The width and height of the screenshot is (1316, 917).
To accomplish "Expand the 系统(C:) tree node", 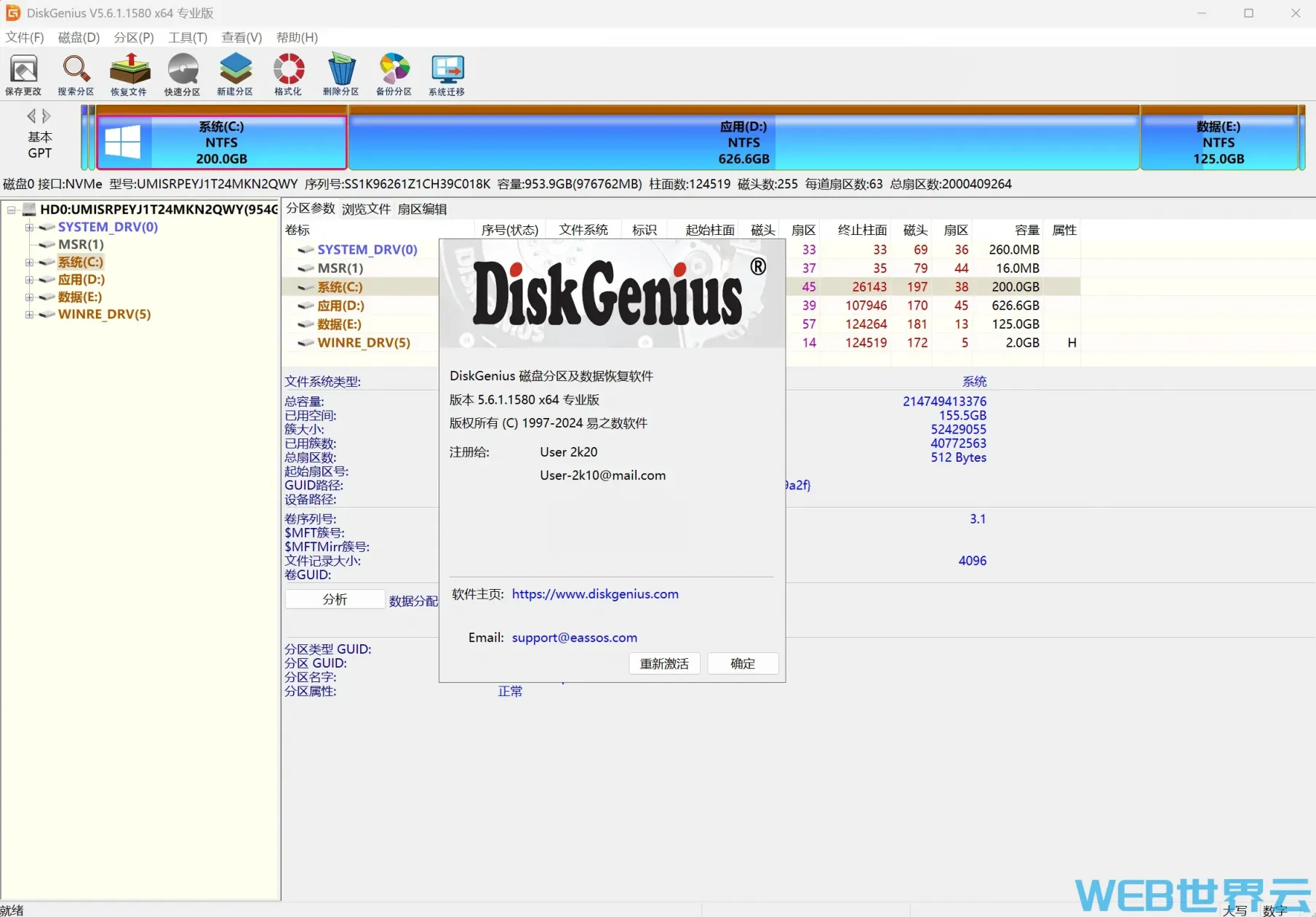I will pos(29,262).
